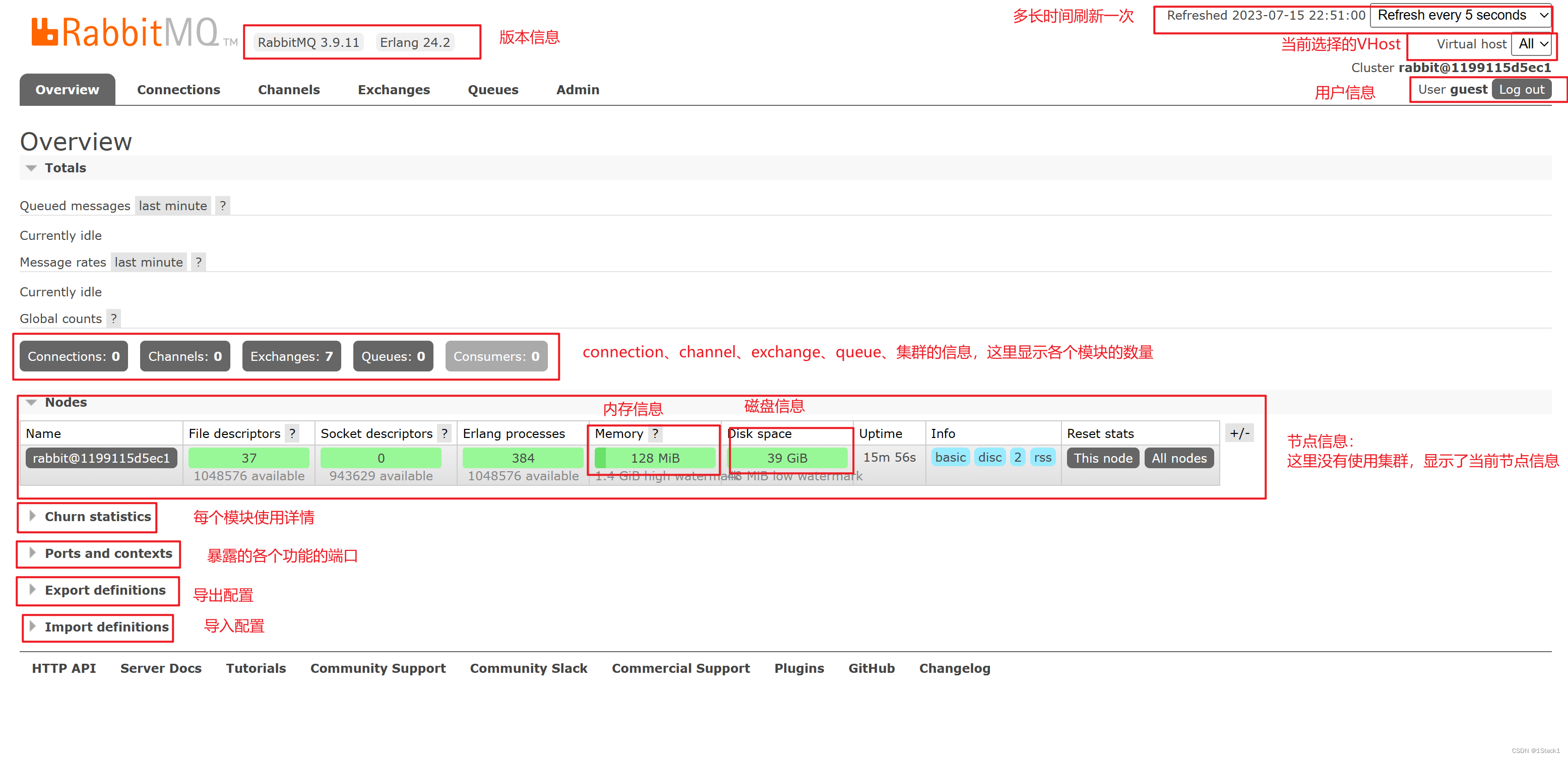Reset stats for All nodes

[x=1178, y=459]
